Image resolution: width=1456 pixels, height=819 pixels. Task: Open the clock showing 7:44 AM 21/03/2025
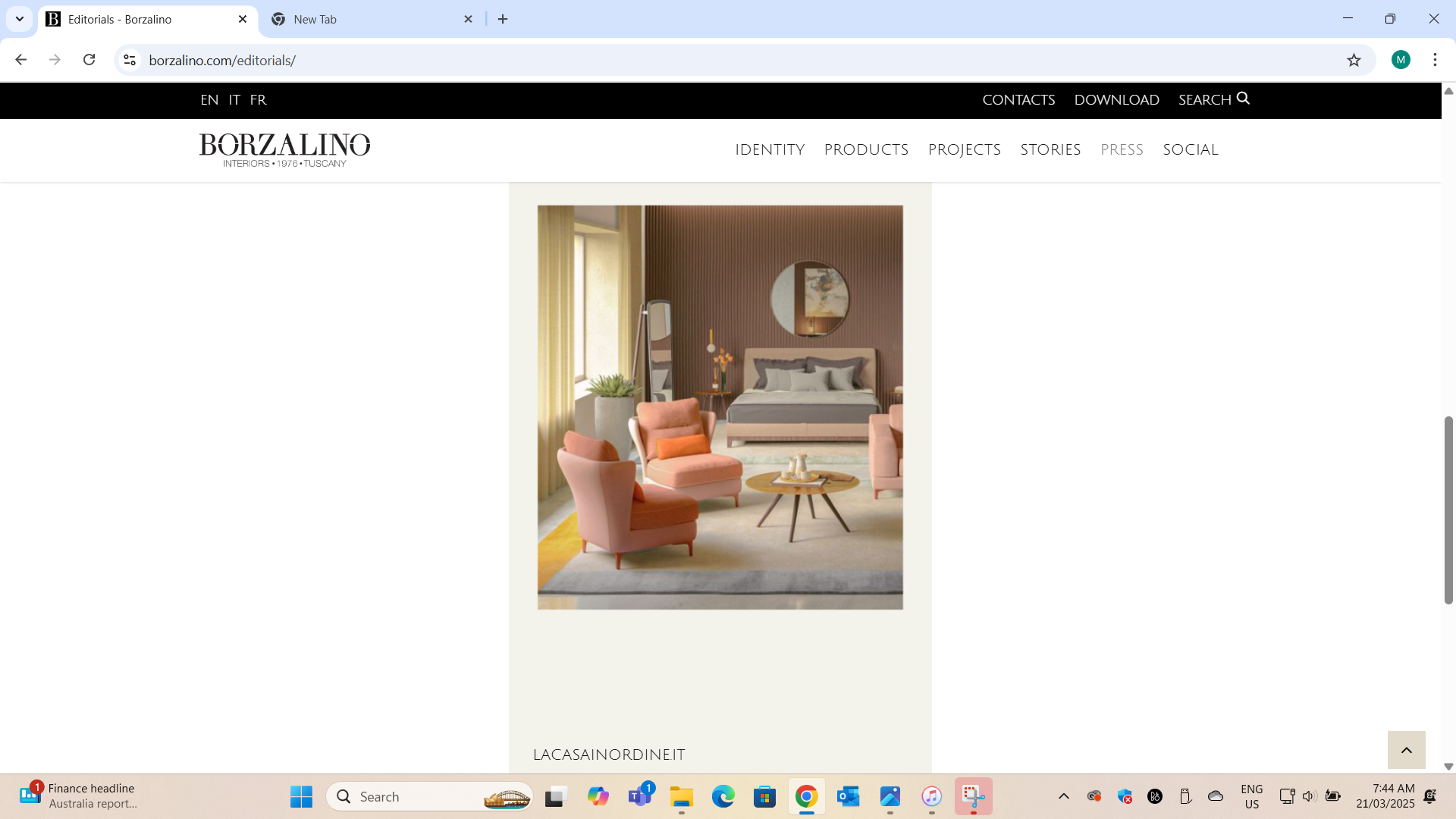[1385, 796]
